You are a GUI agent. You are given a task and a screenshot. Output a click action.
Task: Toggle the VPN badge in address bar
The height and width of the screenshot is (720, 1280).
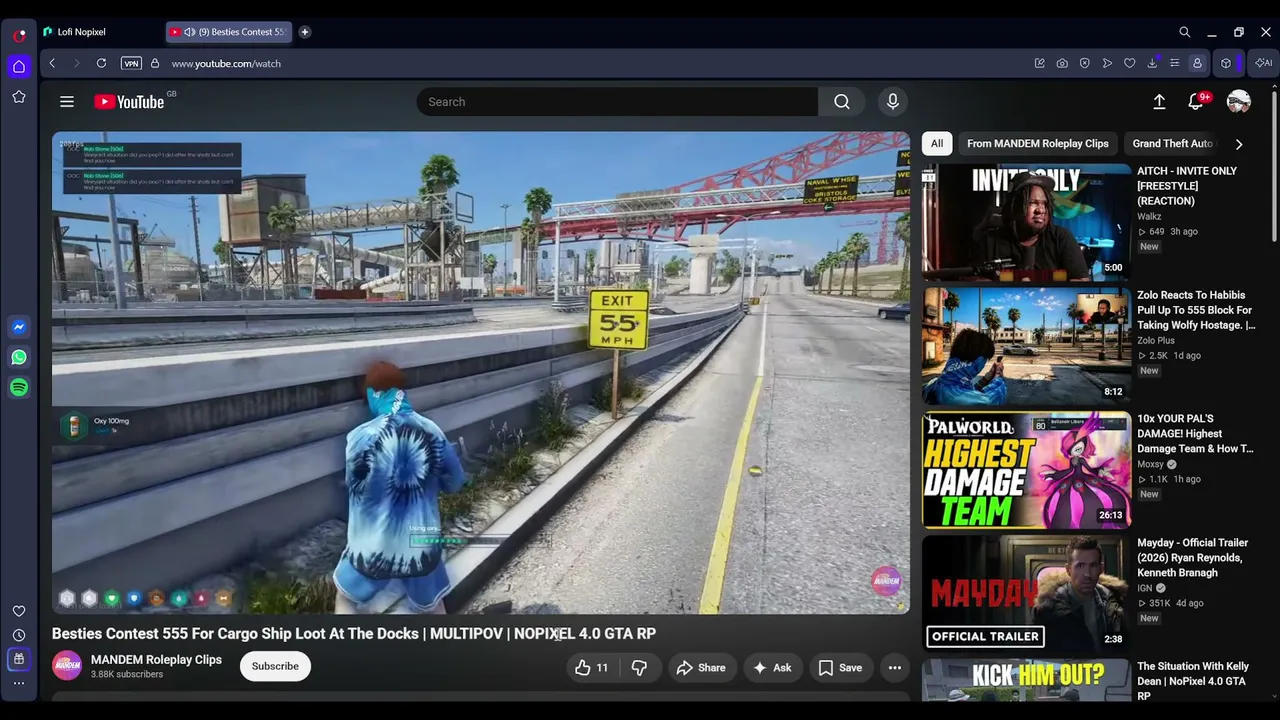(x=131, y=63)
